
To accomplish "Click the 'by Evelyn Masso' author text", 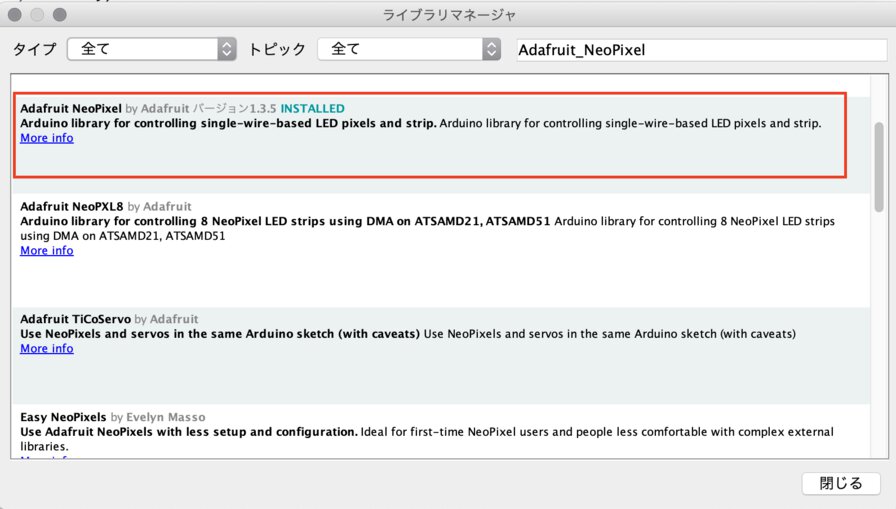I will click(158, 417).
